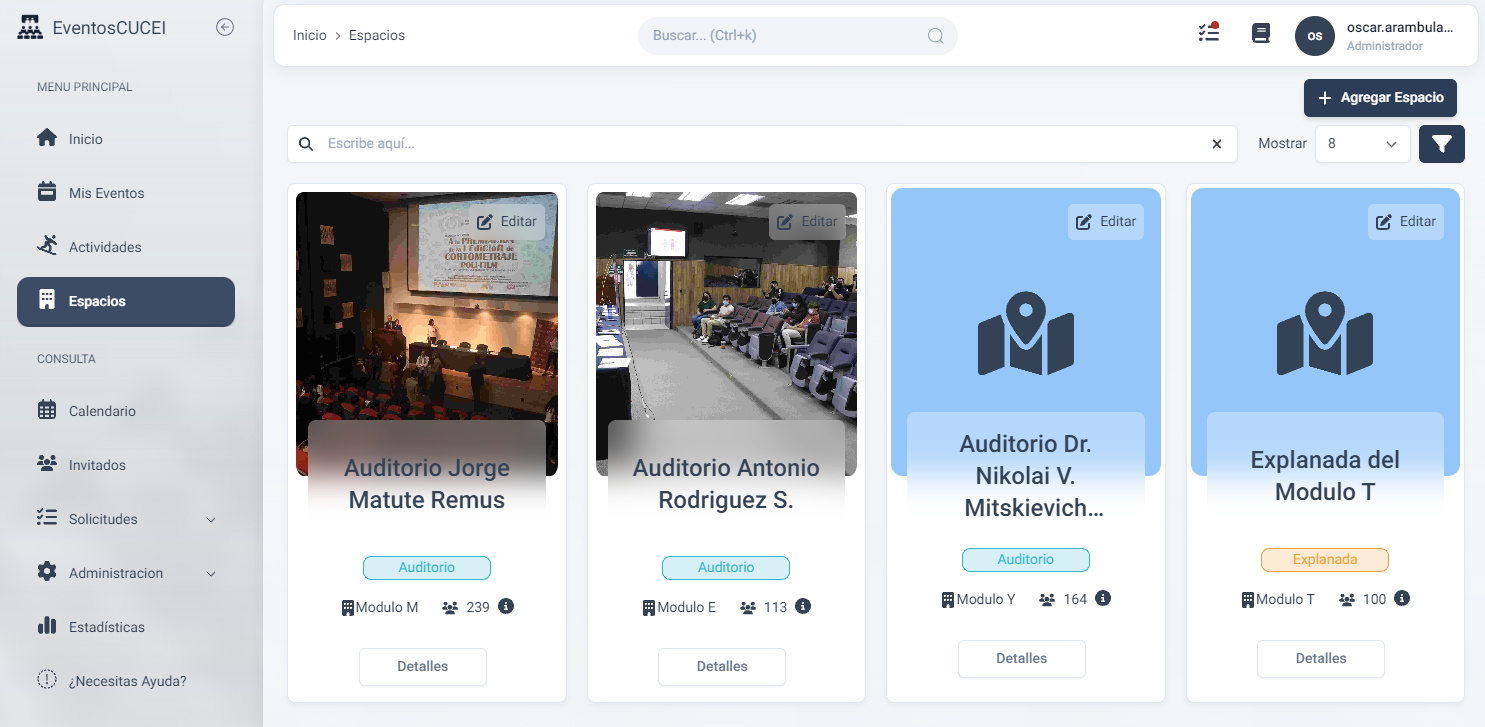The height and width of the screenshot is (727, 1485).
Task: Open Estadísticas in the sidebar
Action: tap(106, 627)
